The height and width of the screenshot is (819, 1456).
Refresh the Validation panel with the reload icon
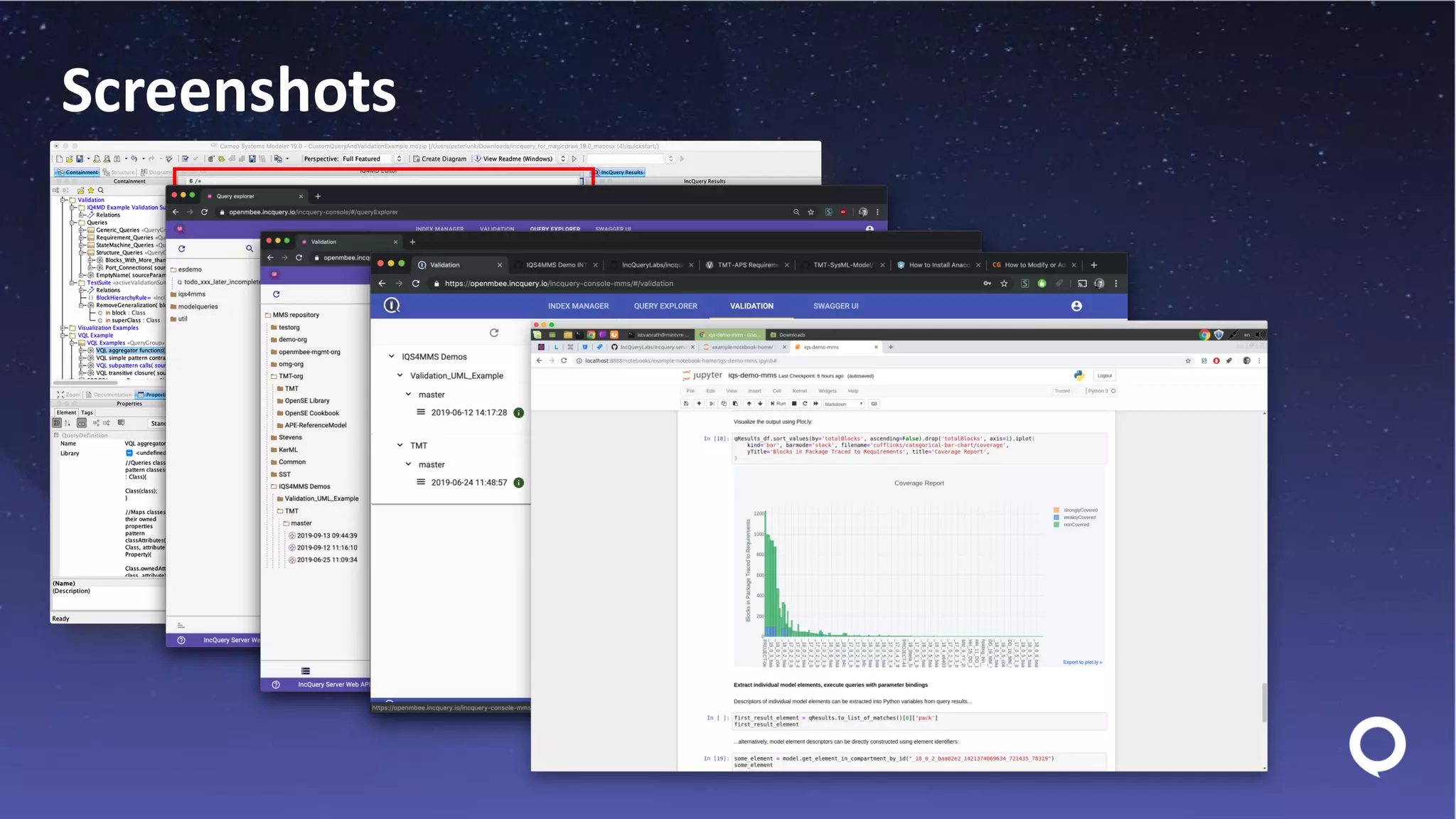click(x=494, y=333)
